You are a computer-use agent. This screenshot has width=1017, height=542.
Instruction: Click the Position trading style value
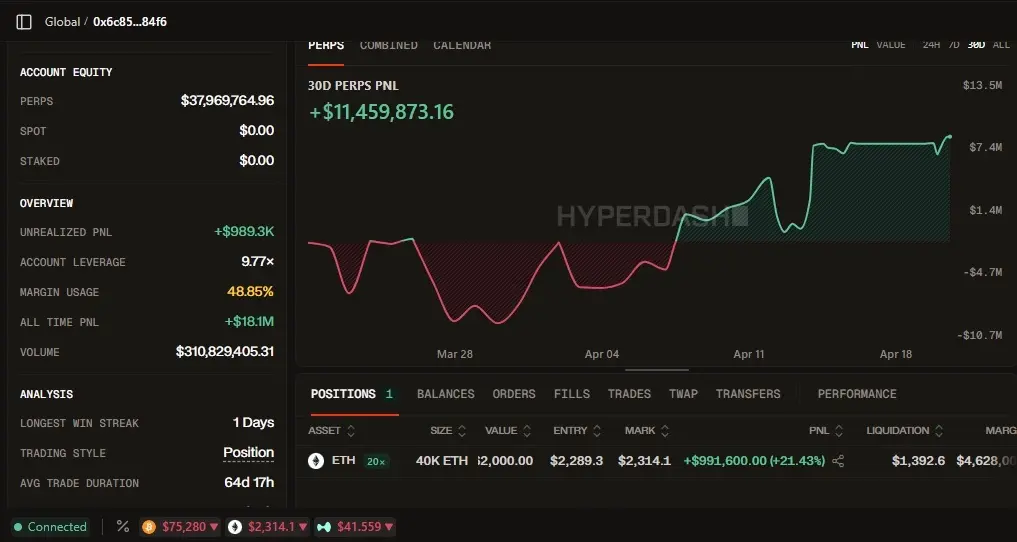(x=248, y=453)
